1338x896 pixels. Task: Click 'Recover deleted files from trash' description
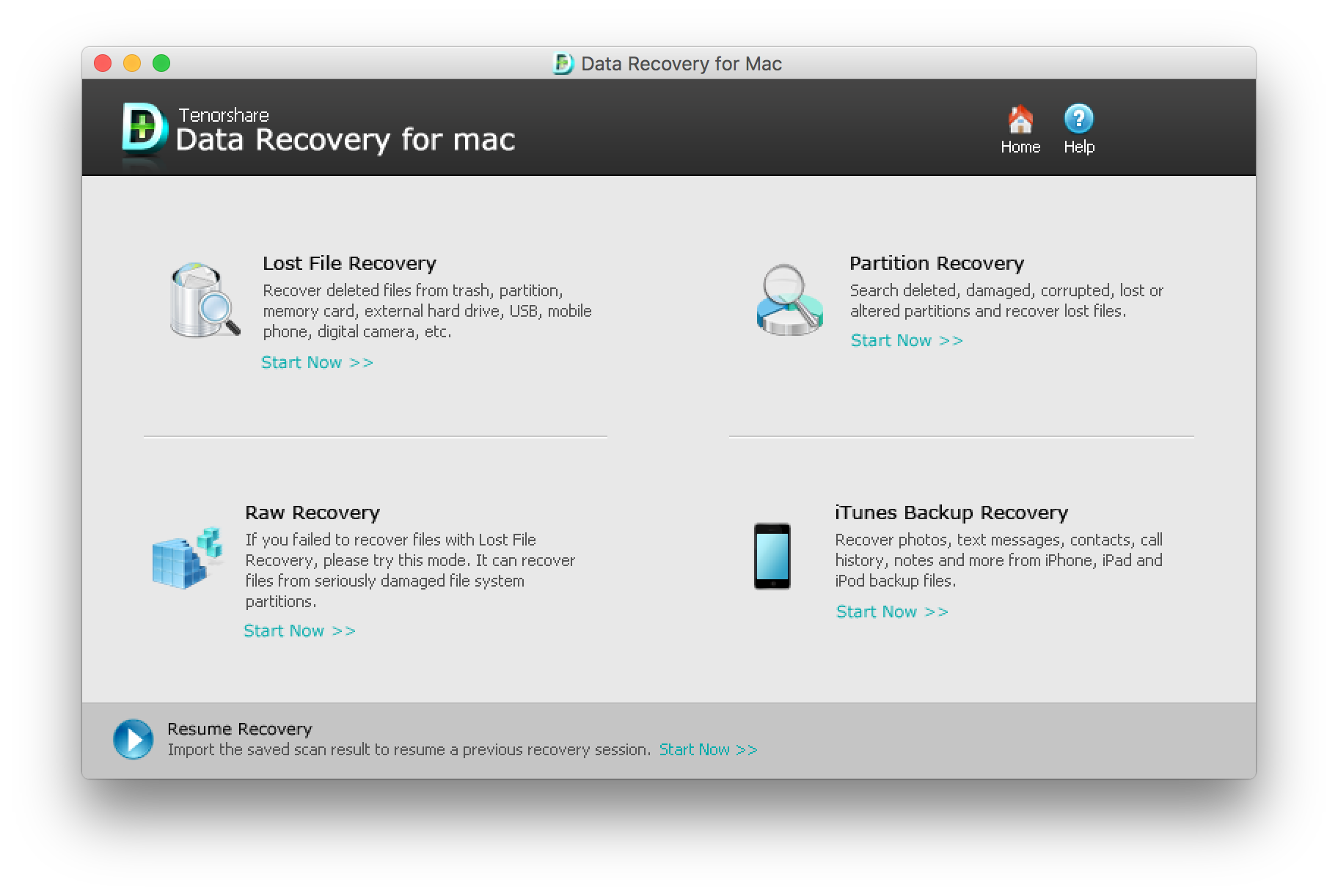[x=427, y=311]
